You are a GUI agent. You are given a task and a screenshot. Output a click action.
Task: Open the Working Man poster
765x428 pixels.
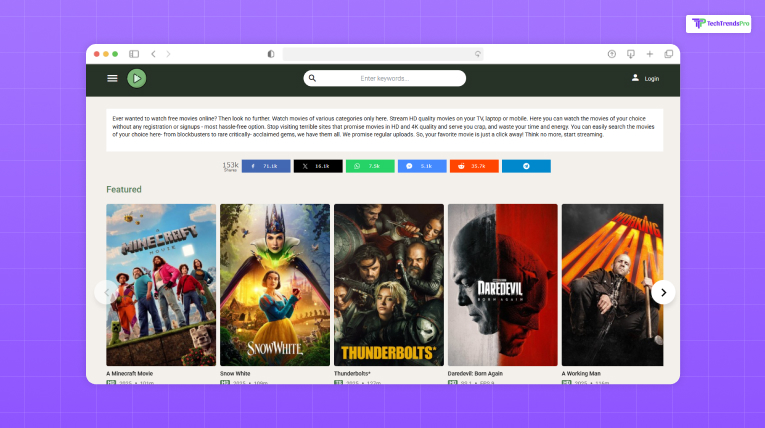click(x=612, y=285)
